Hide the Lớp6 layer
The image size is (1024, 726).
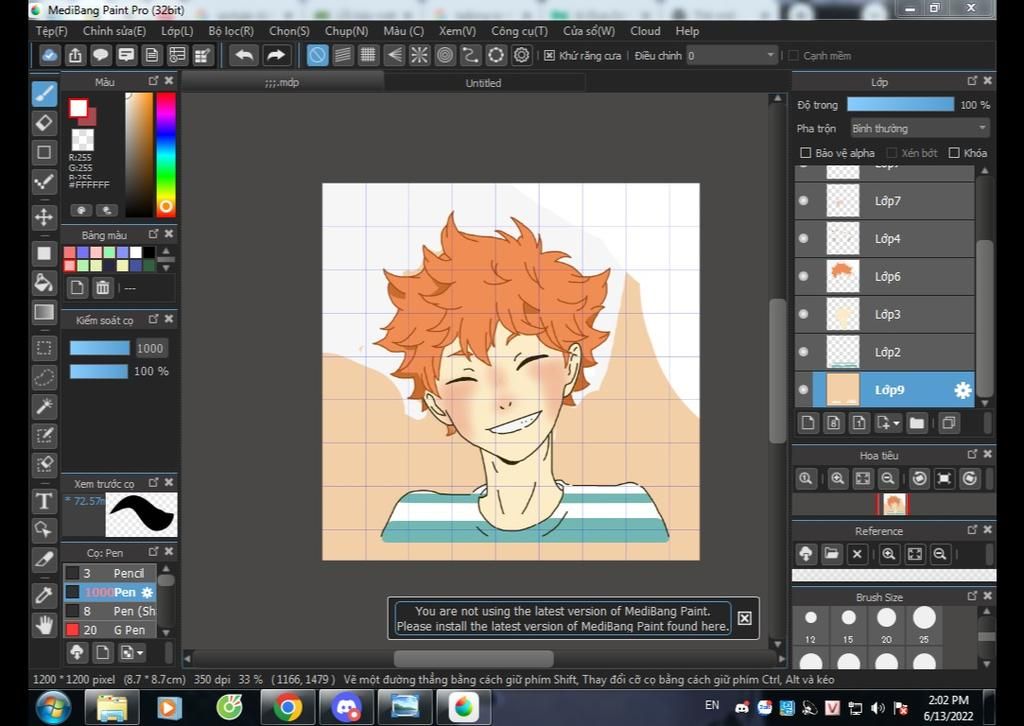(804, 276)
